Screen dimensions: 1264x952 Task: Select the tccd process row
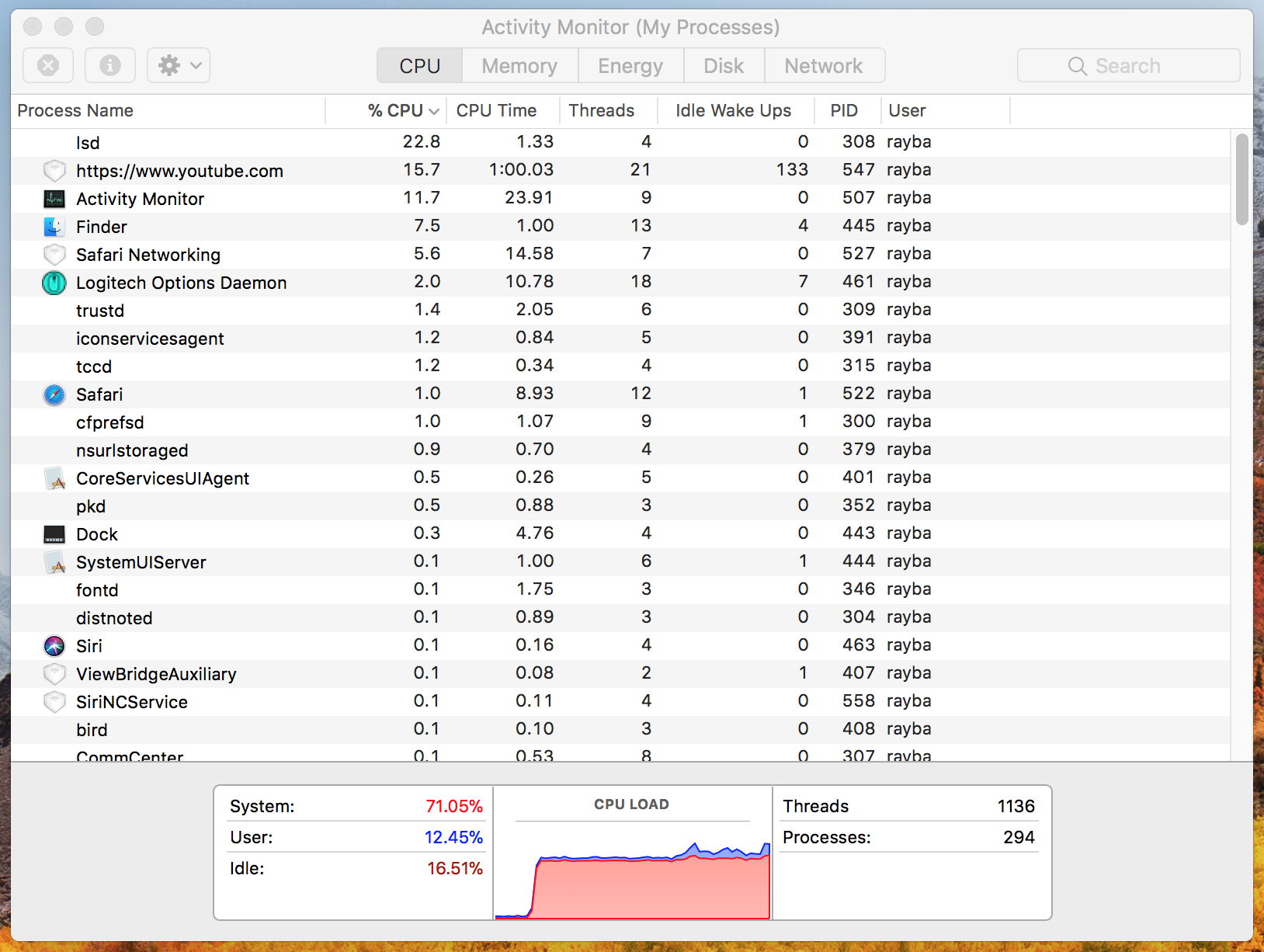tap(620, 366)
